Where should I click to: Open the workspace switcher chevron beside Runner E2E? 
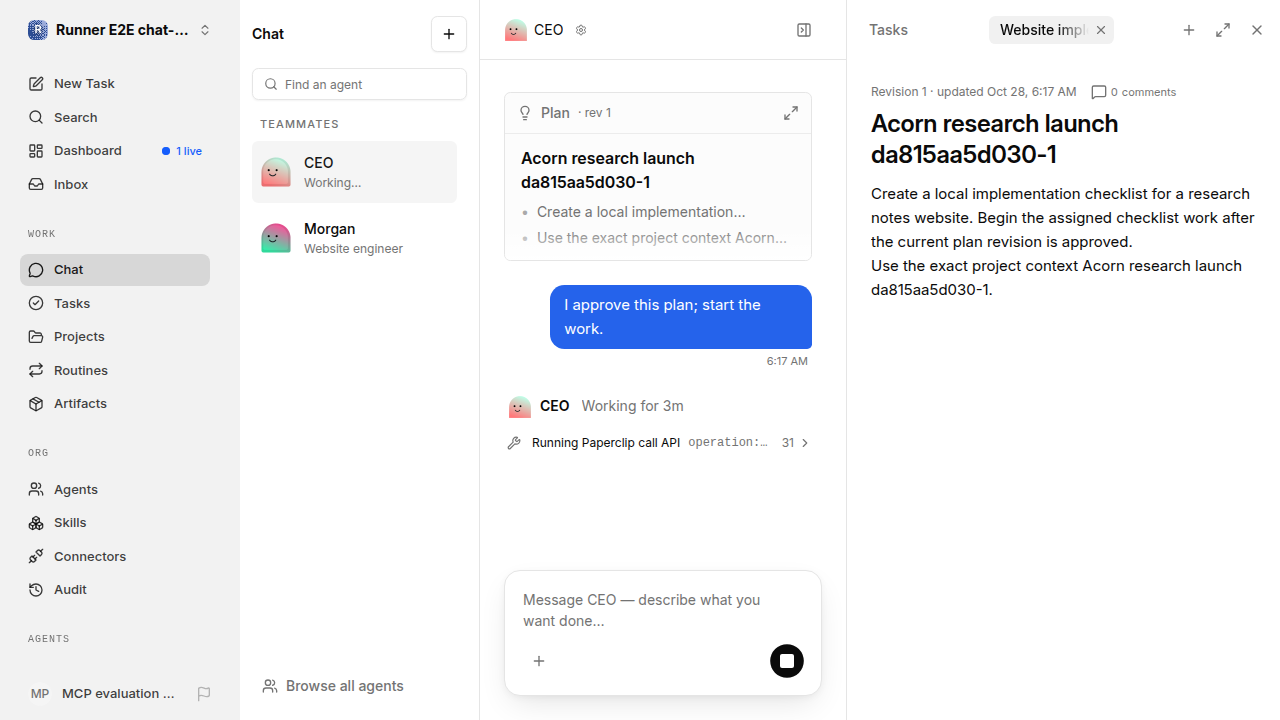click(205, 30)
